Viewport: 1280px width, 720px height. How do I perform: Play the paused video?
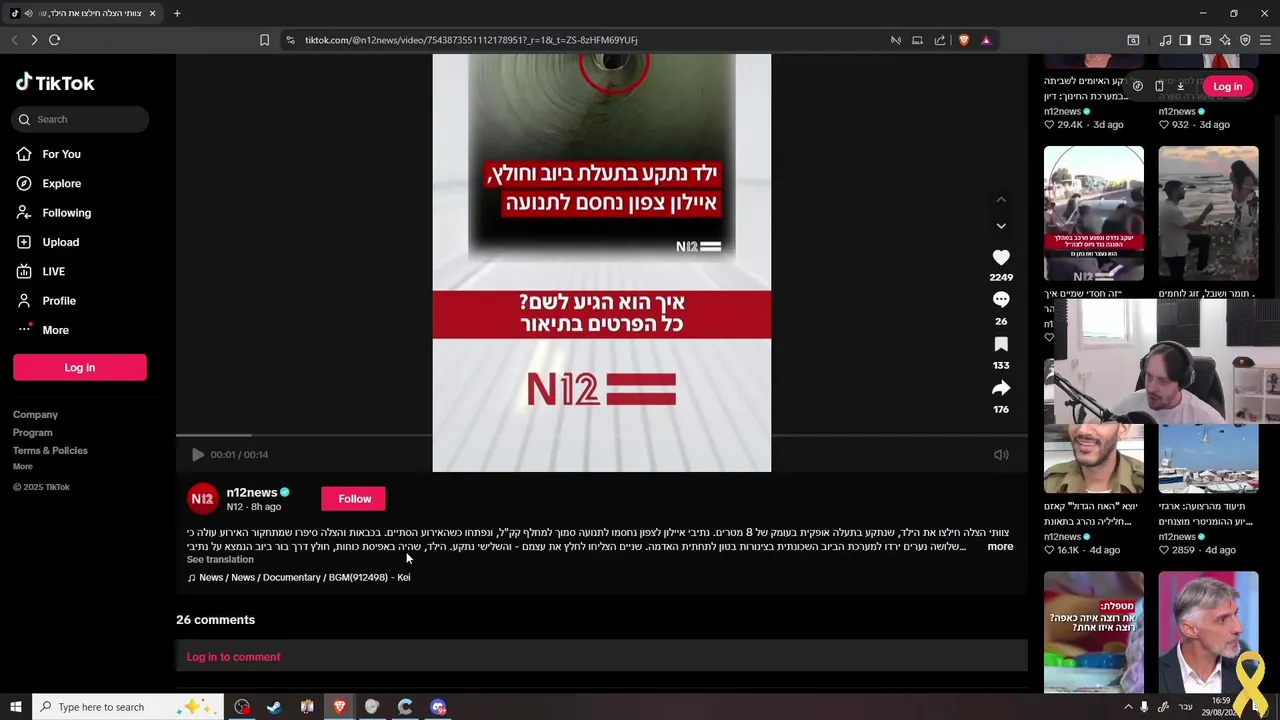pos(198,454)
